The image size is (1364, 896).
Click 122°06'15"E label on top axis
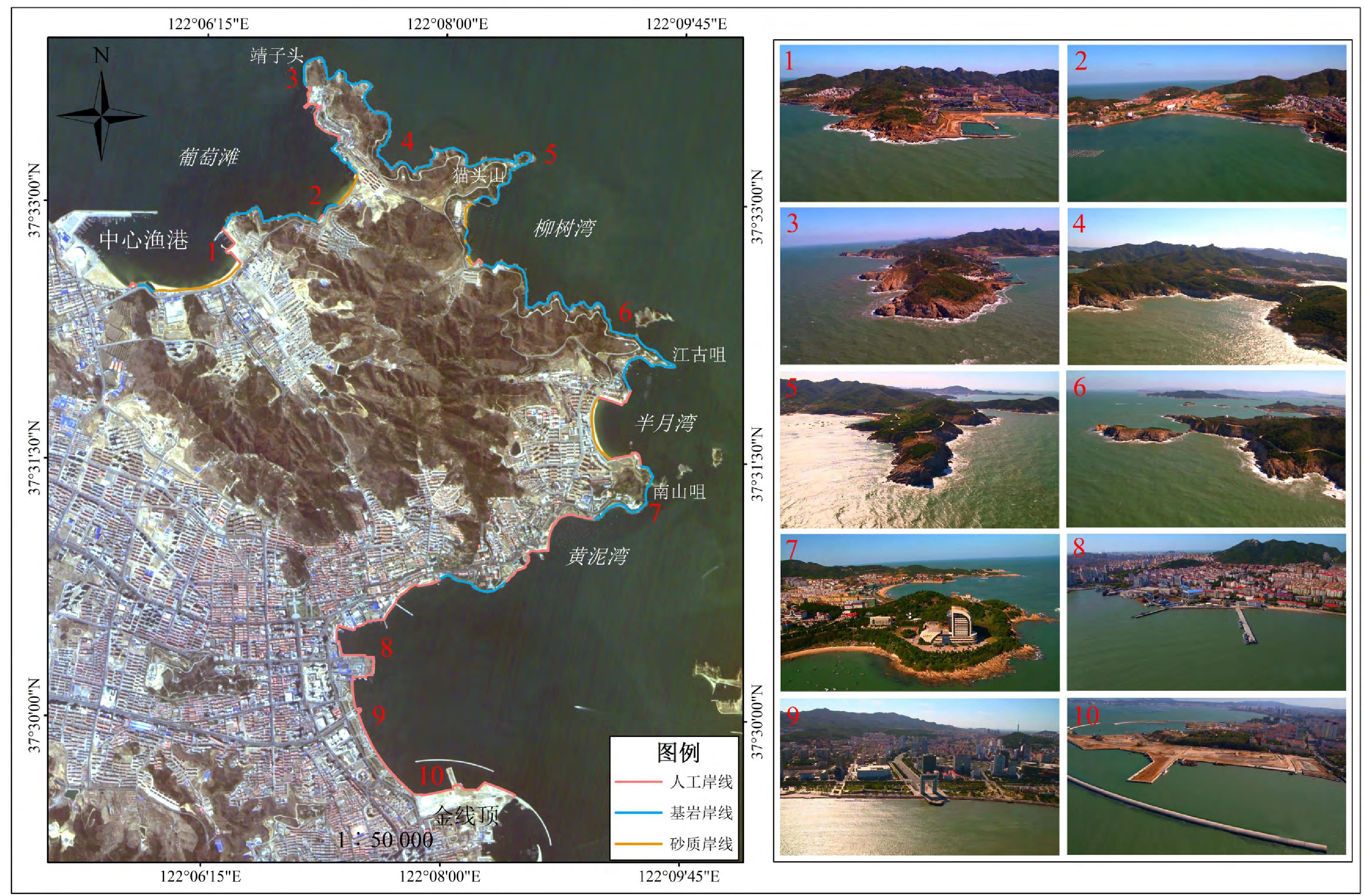point(209,23)
